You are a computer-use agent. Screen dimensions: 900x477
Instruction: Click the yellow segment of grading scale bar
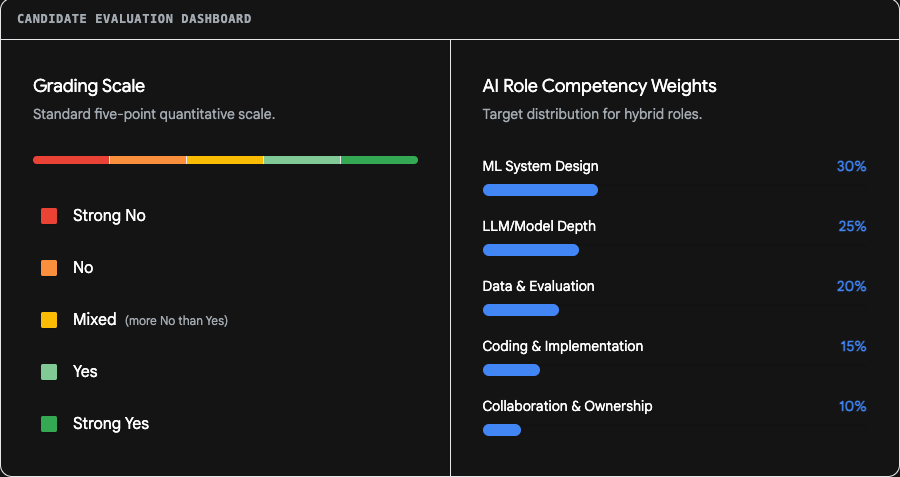(225, 160)
